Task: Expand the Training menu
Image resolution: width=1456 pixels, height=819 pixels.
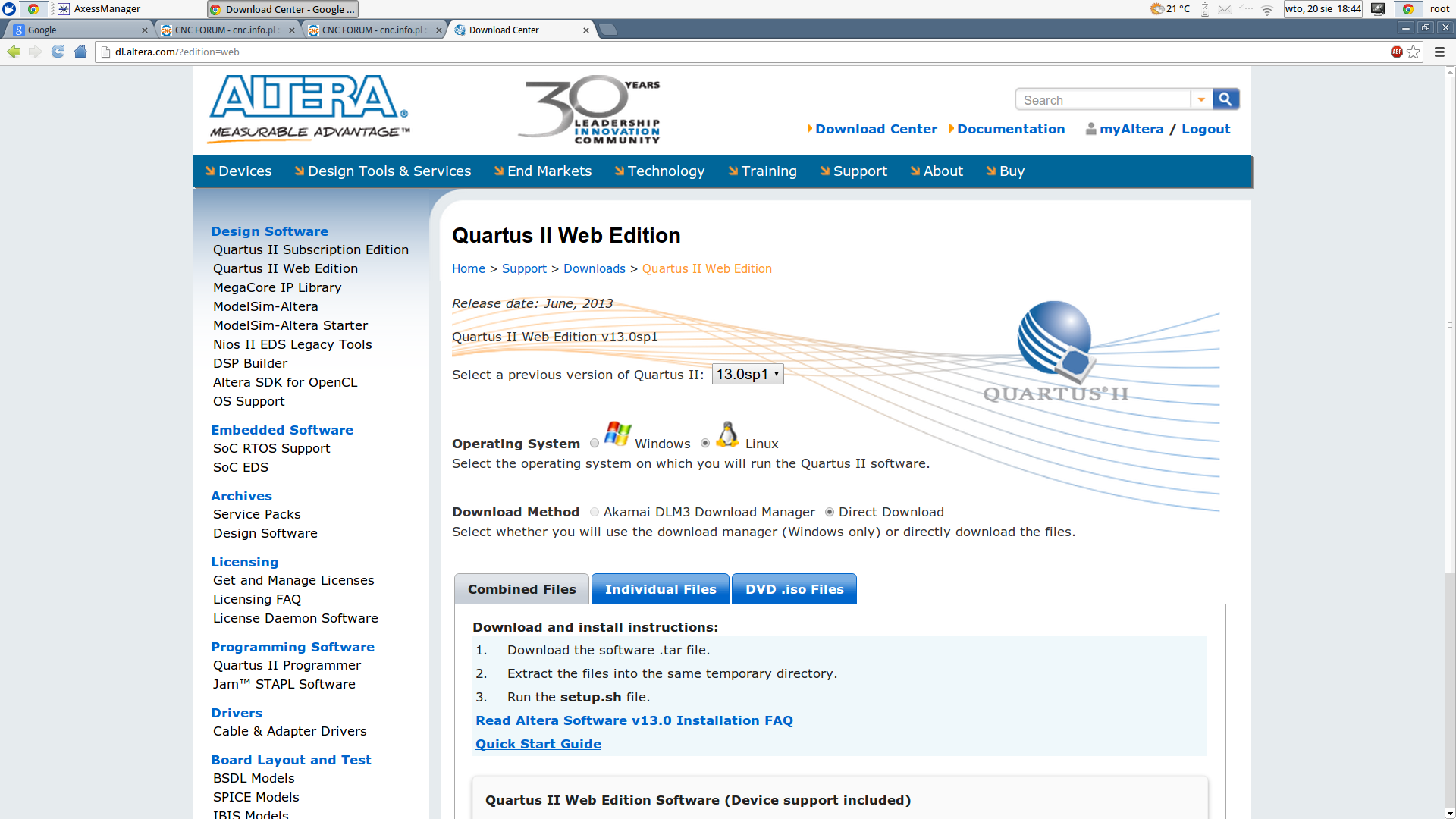Action: (762, 171)
